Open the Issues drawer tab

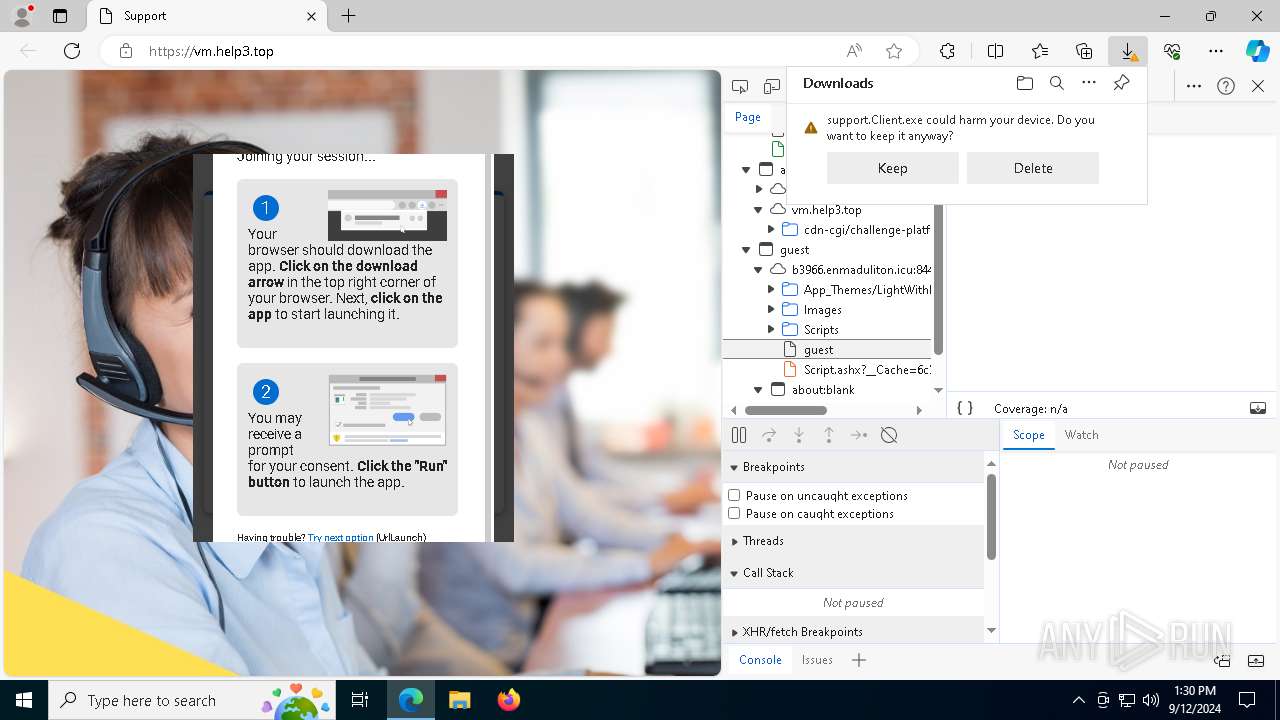coord(817,660)
